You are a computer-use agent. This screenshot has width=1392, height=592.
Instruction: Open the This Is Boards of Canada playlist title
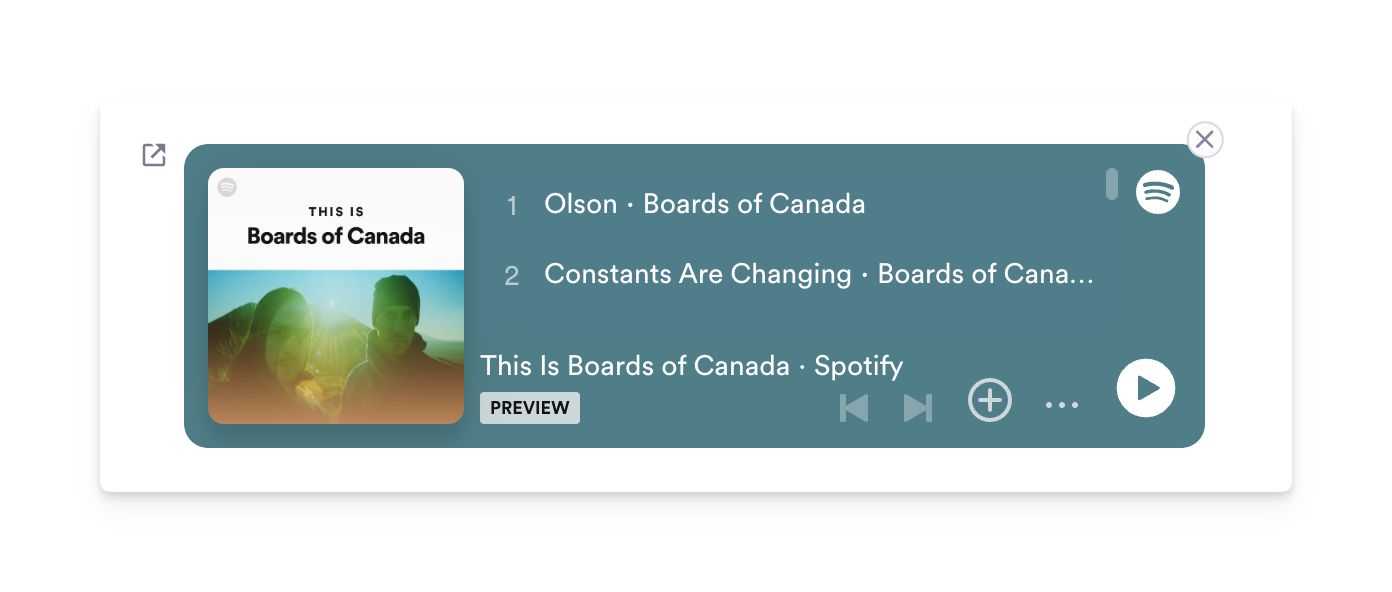(635, 366)
